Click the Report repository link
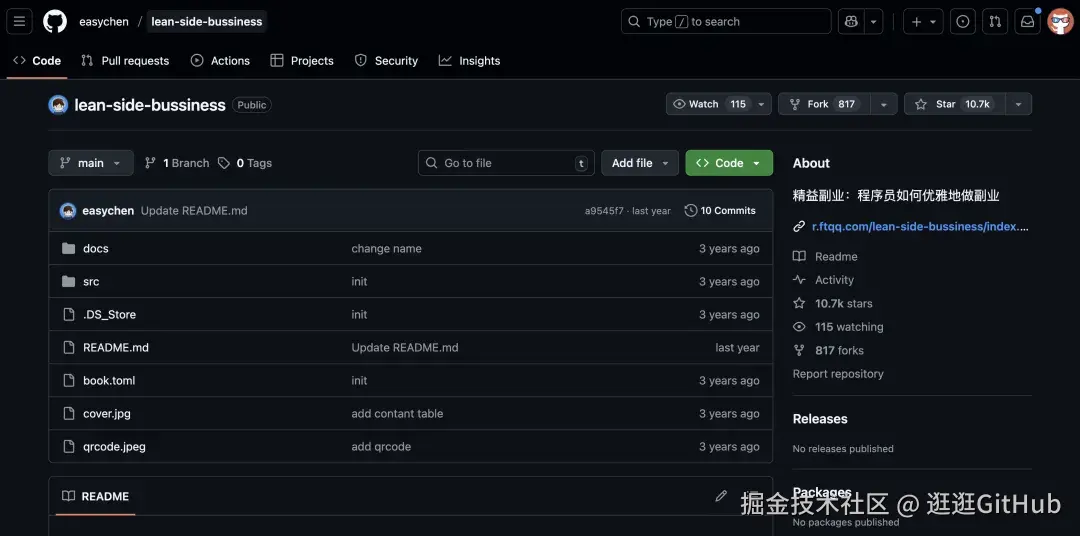This screenshot has height=536, width=1080. click(838, 374)
